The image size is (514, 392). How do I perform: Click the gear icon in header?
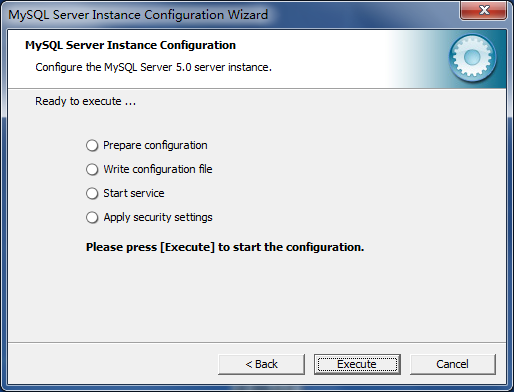pos(472,58)
